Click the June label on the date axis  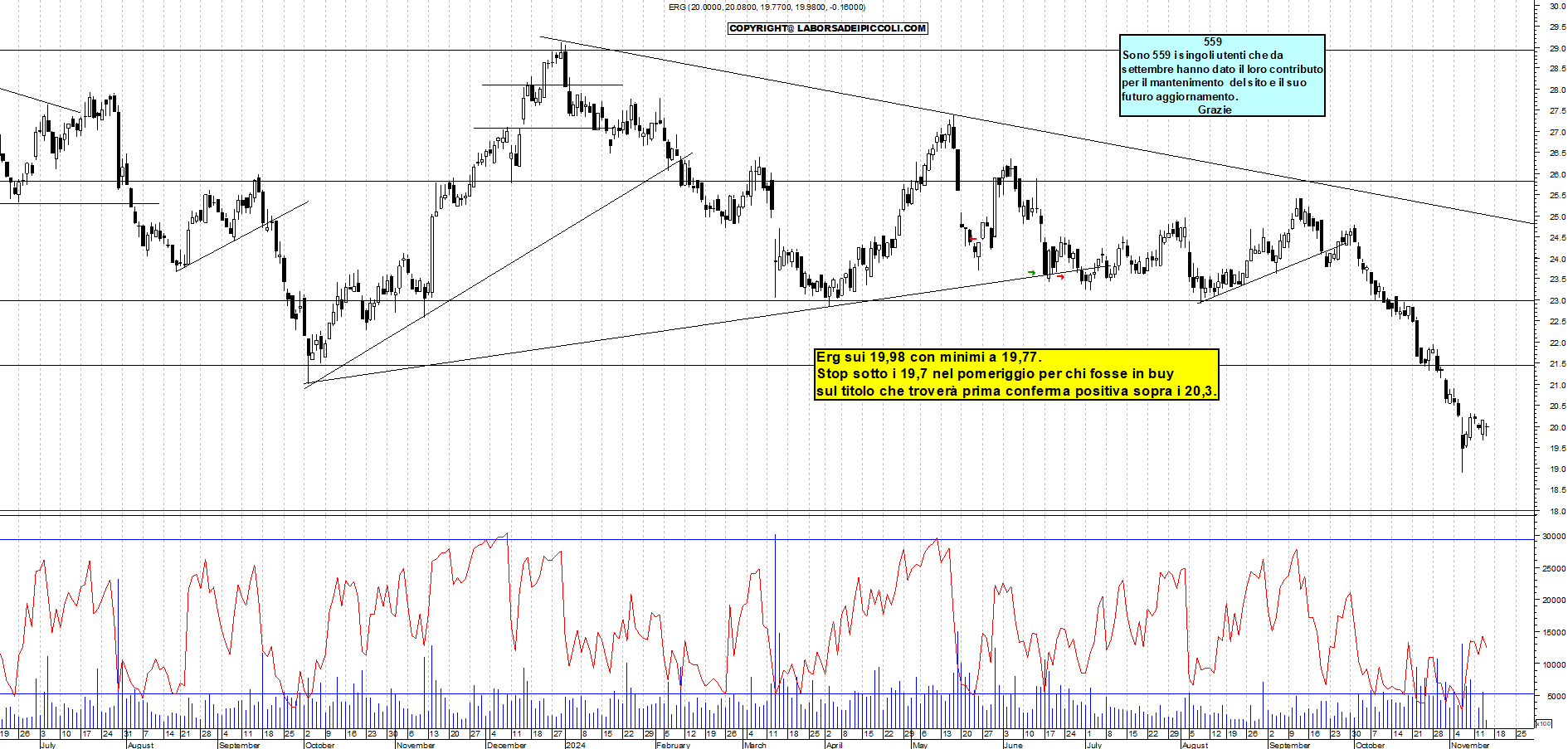[x=1013, y=745]
